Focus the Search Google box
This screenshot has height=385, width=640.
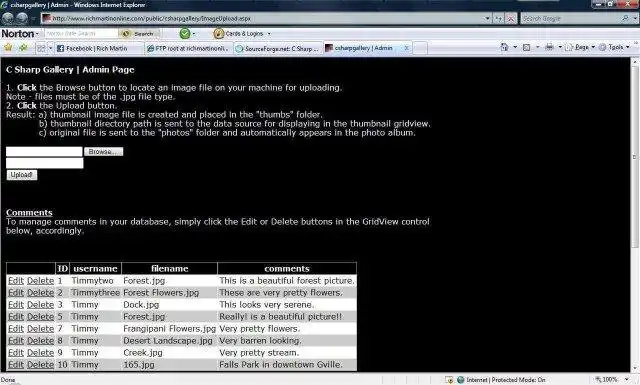pyautogui.click(x=570, y=18)
